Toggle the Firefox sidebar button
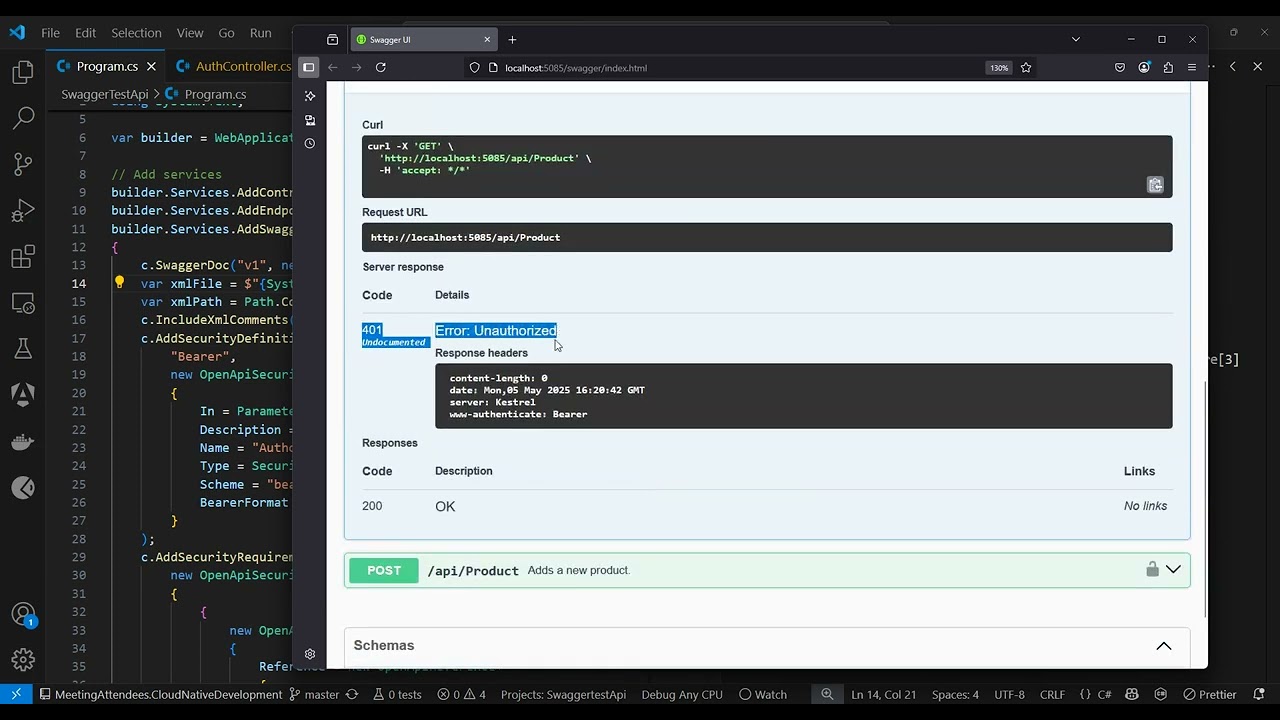 pos(309,67)
